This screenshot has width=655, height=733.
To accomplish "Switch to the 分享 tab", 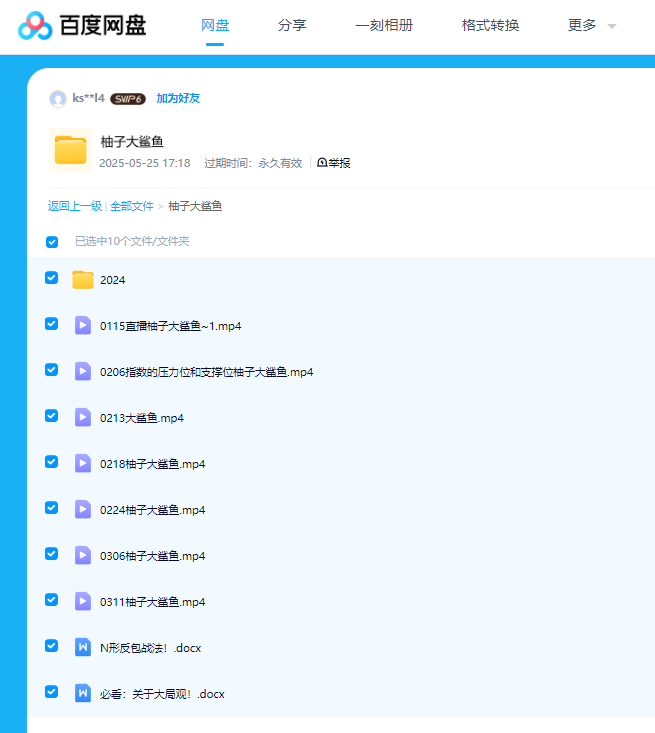I will [292, 26].
